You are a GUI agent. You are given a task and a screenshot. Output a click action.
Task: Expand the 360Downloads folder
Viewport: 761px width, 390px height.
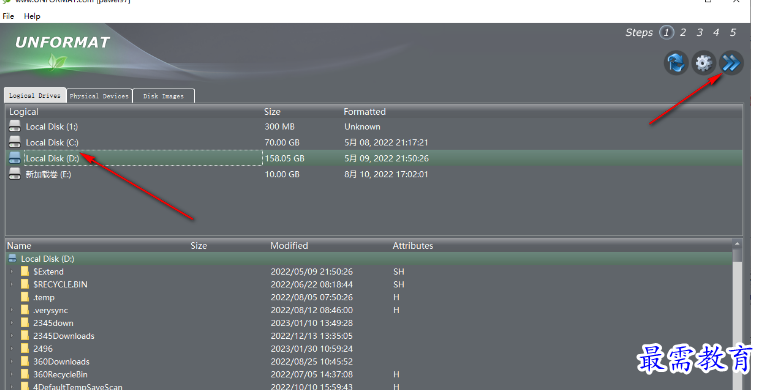tap(12, 361)
